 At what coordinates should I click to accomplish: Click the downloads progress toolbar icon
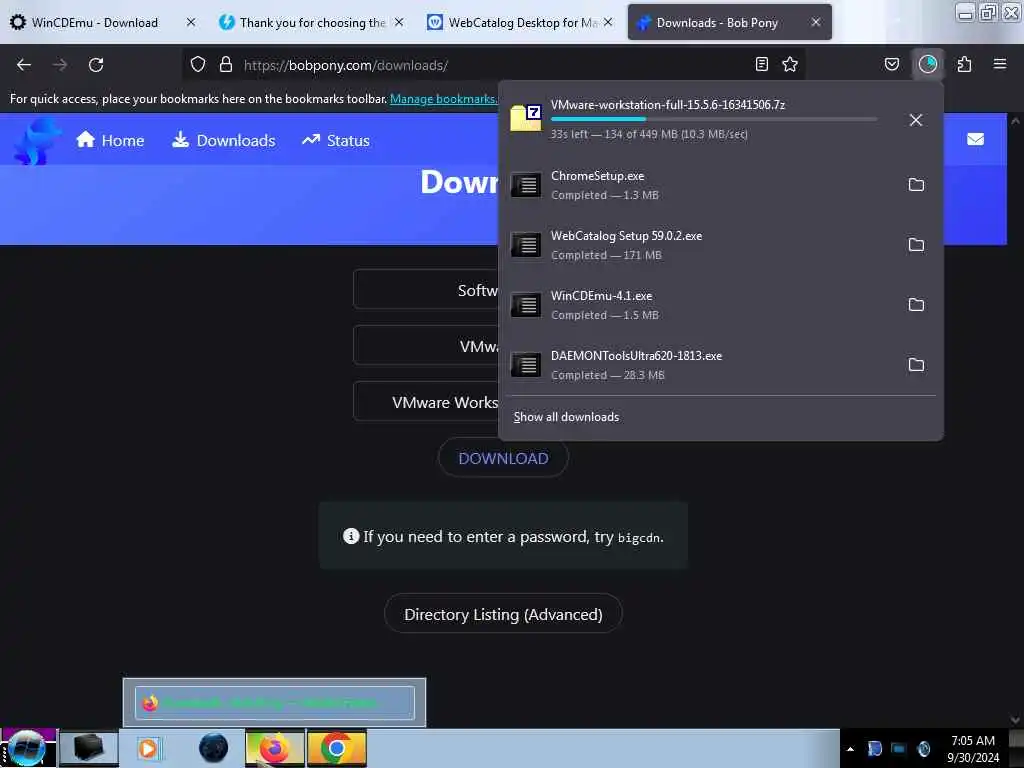tap(928, 64)
